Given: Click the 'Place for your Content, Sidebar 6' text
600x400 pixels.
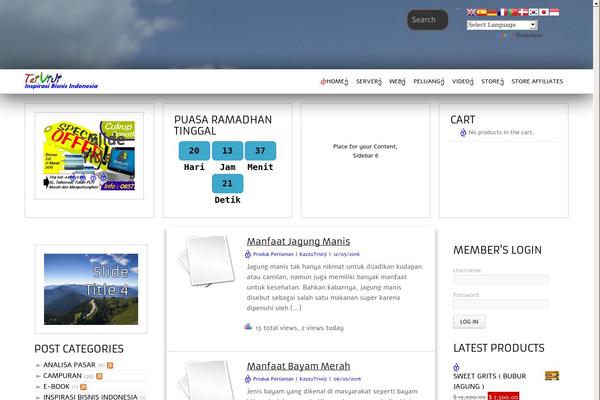Looking at the screenshot, I should tap(365, 151).
